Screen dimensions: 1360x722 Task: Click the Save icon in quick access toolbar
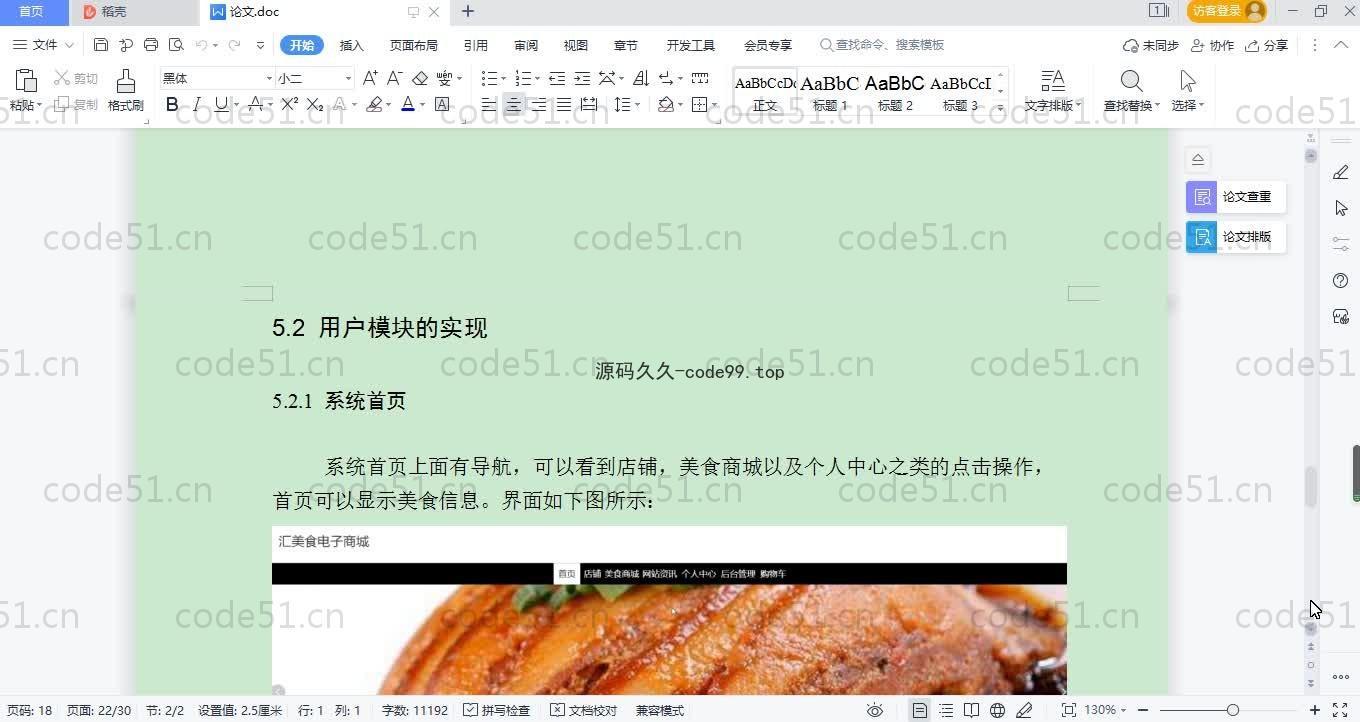(100, 45)
